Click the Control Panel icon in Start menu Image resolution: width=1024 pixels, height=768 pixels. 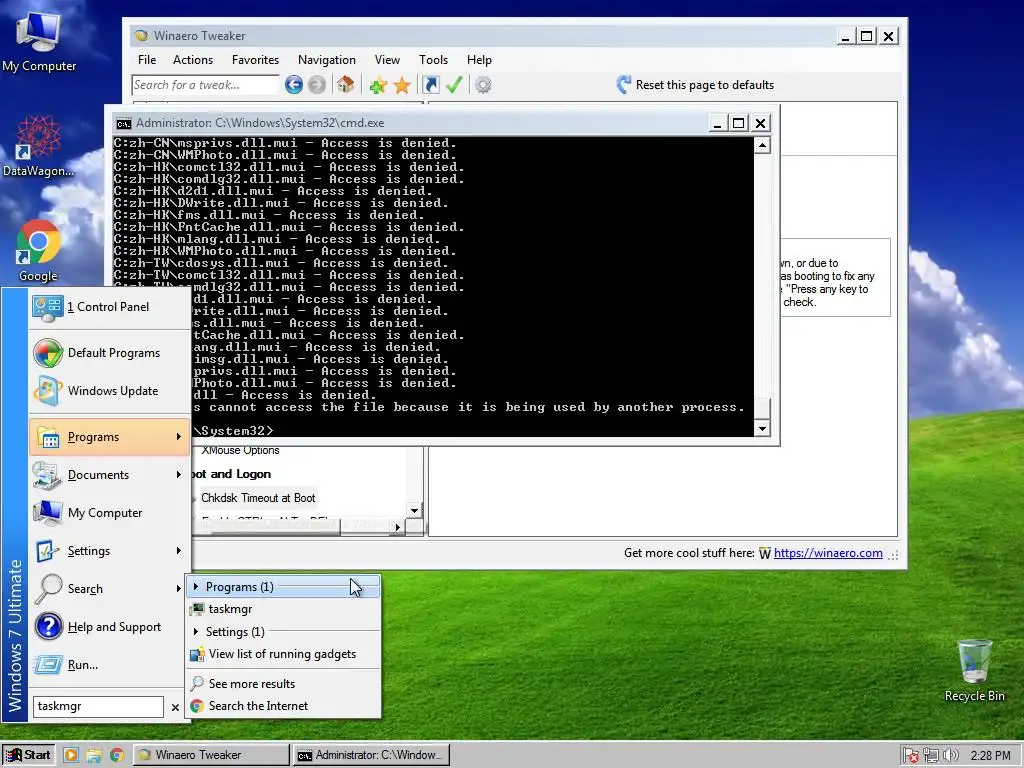[x=48, y=308]
